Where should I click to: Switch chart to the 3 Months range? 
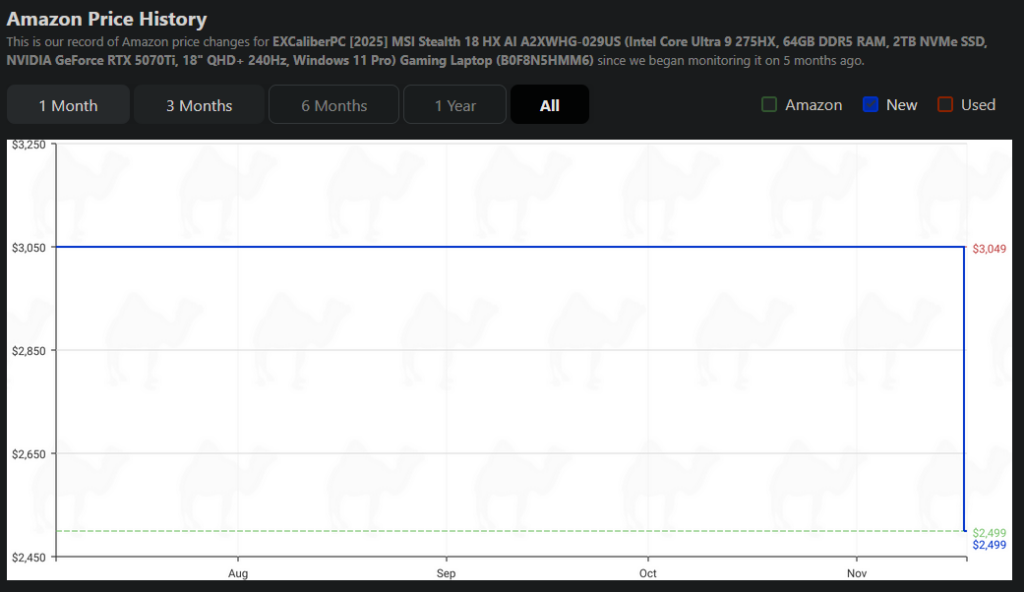tap(199, 105)
